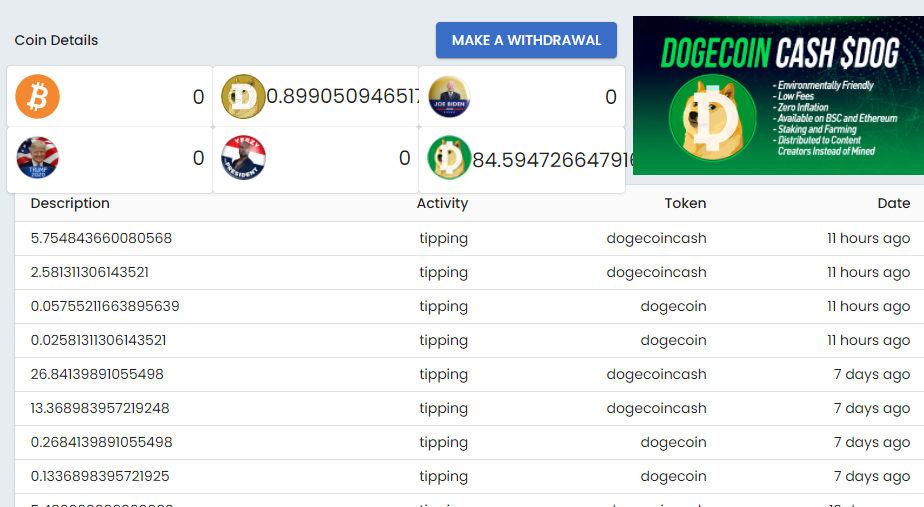924x507 pixels.
Task: Select the 2.581311306143521 transaction amount
Action: point(90,272)
